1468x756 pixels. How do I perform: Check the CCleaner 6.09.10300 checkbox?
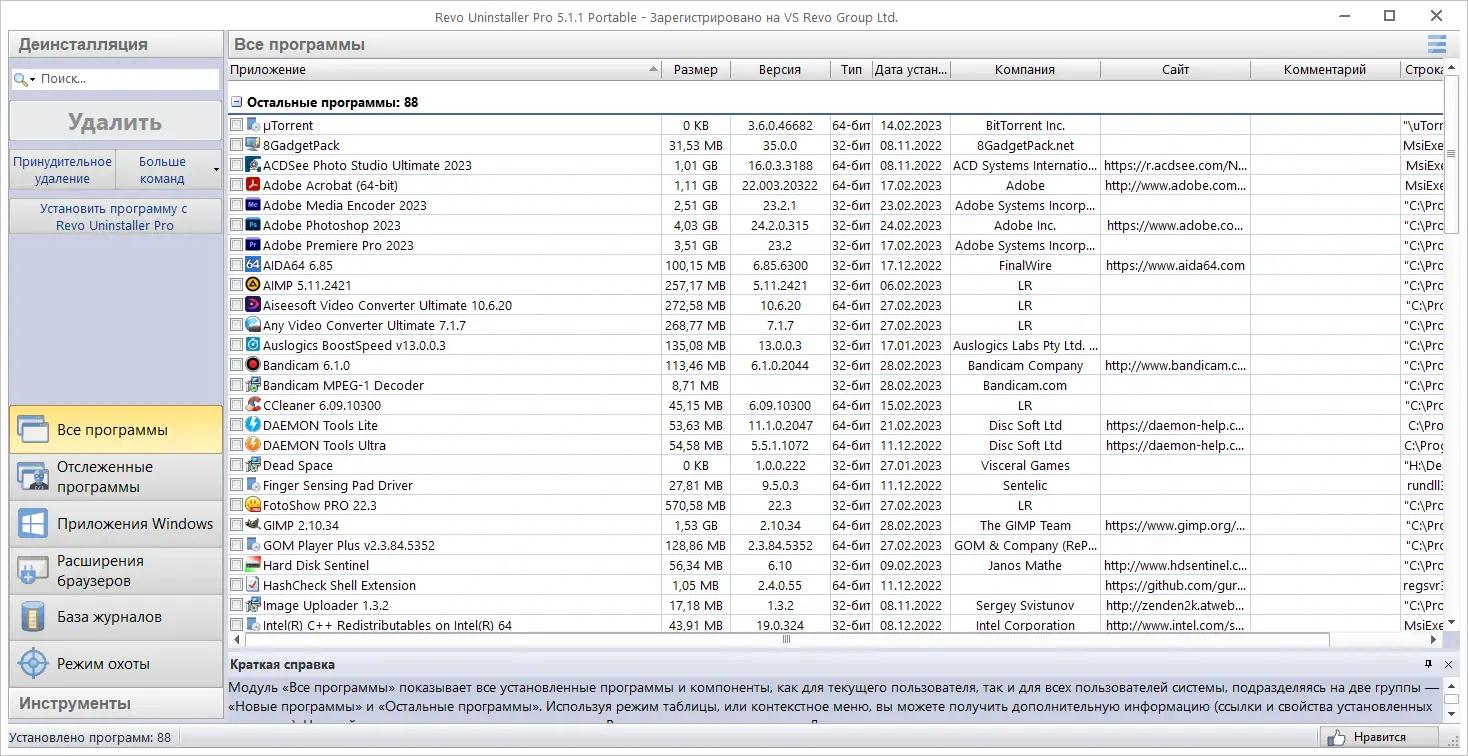click(x=237, y=405)
